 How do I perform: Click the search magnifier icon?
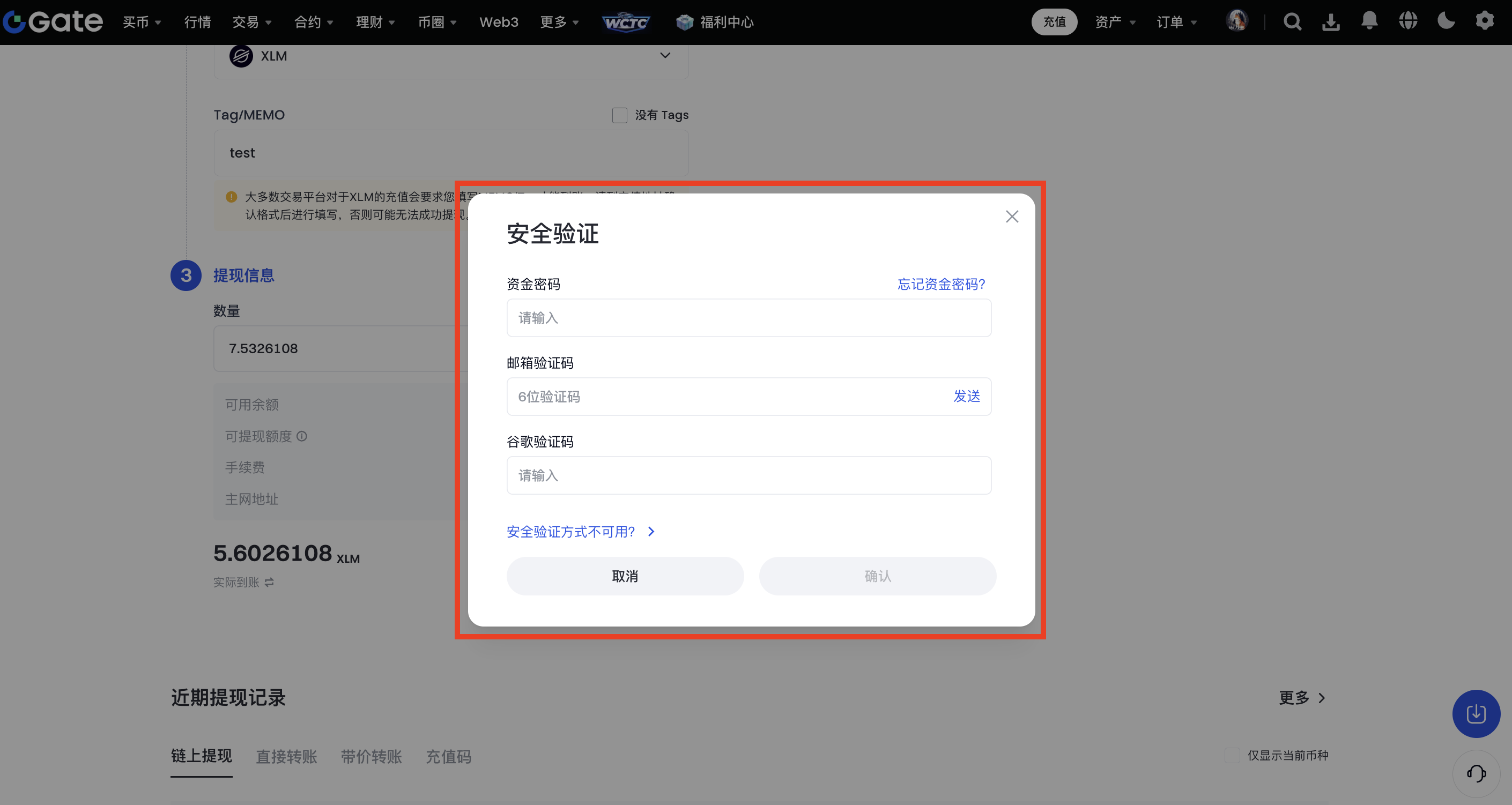(1292, 22)
